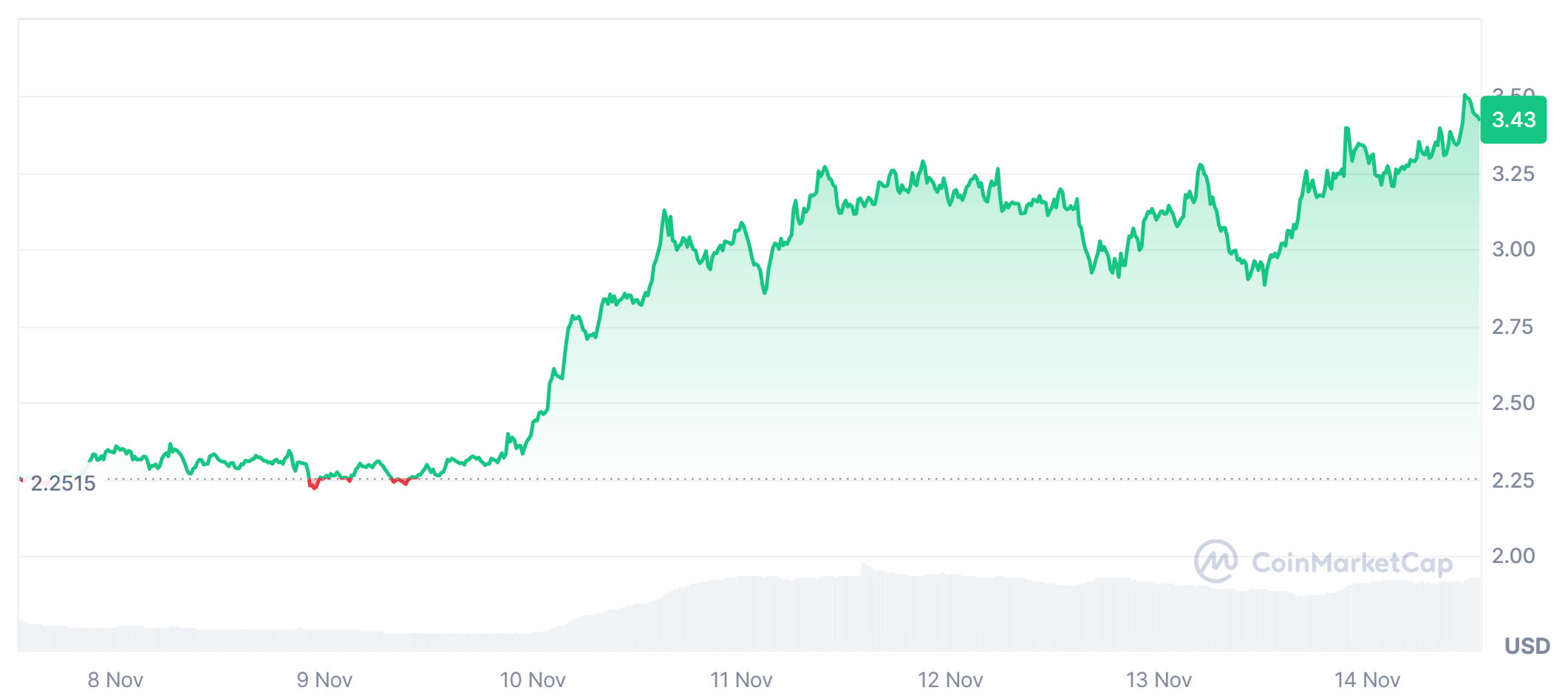Viewport: 1568px width, 696px height.
Task: Click the green 3.43 current price badge
Action: (1513, 120)
